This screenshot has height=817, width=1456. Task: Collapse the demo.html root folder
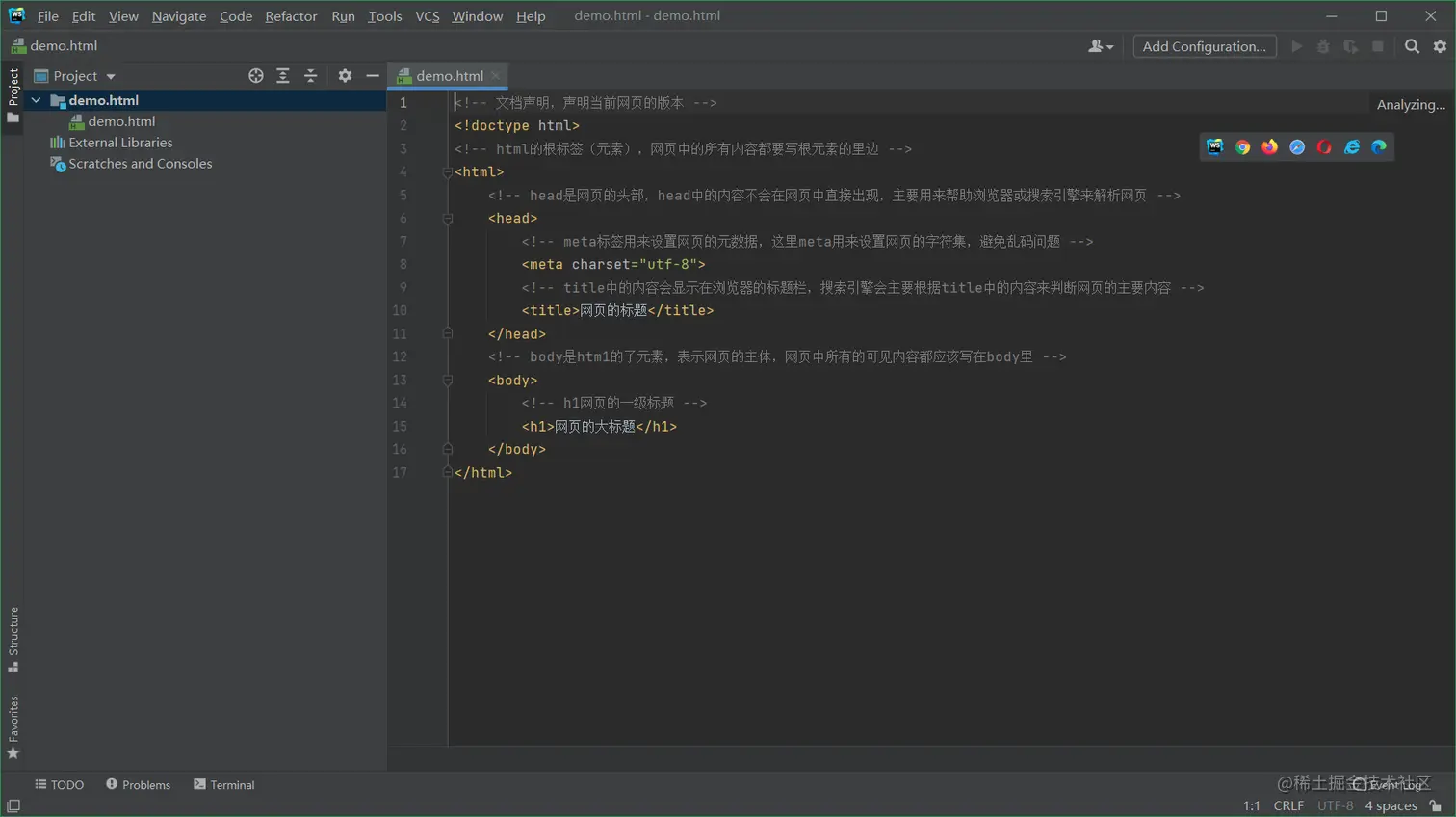pos(37,100)
